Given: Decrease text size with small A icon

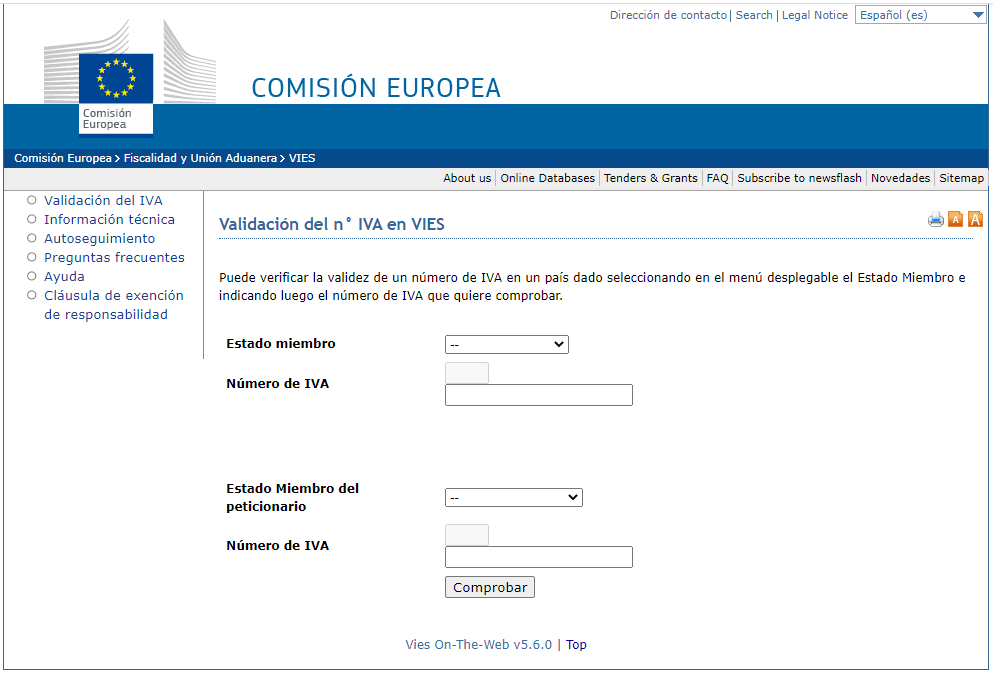Looking at the screenshot, I should click(x=955, y=220).
